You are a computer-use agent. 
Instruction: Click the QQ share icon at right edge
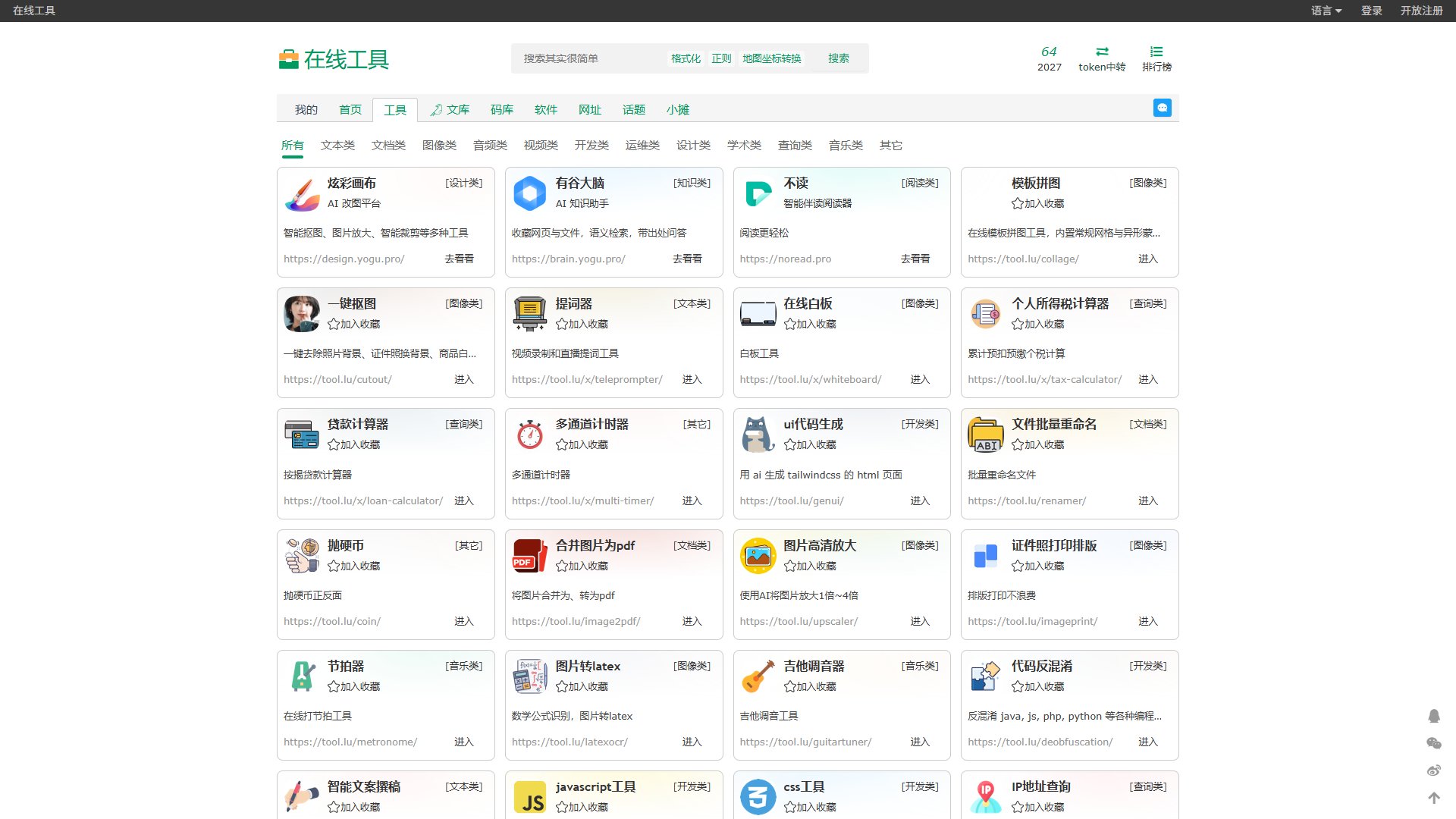[x=1434, y=716]
